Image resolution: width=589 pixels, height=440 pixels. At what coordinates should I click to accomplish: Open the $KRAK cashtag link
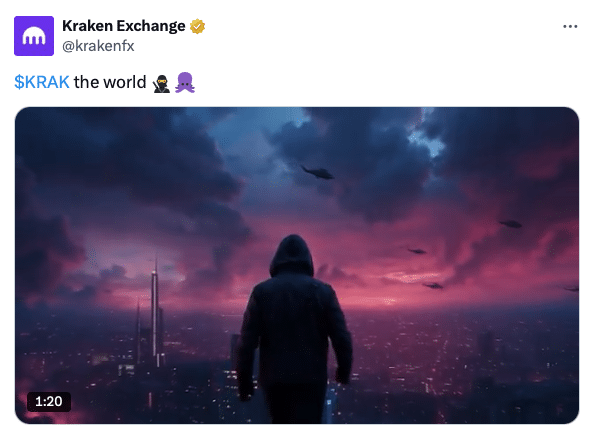(42, 82)
